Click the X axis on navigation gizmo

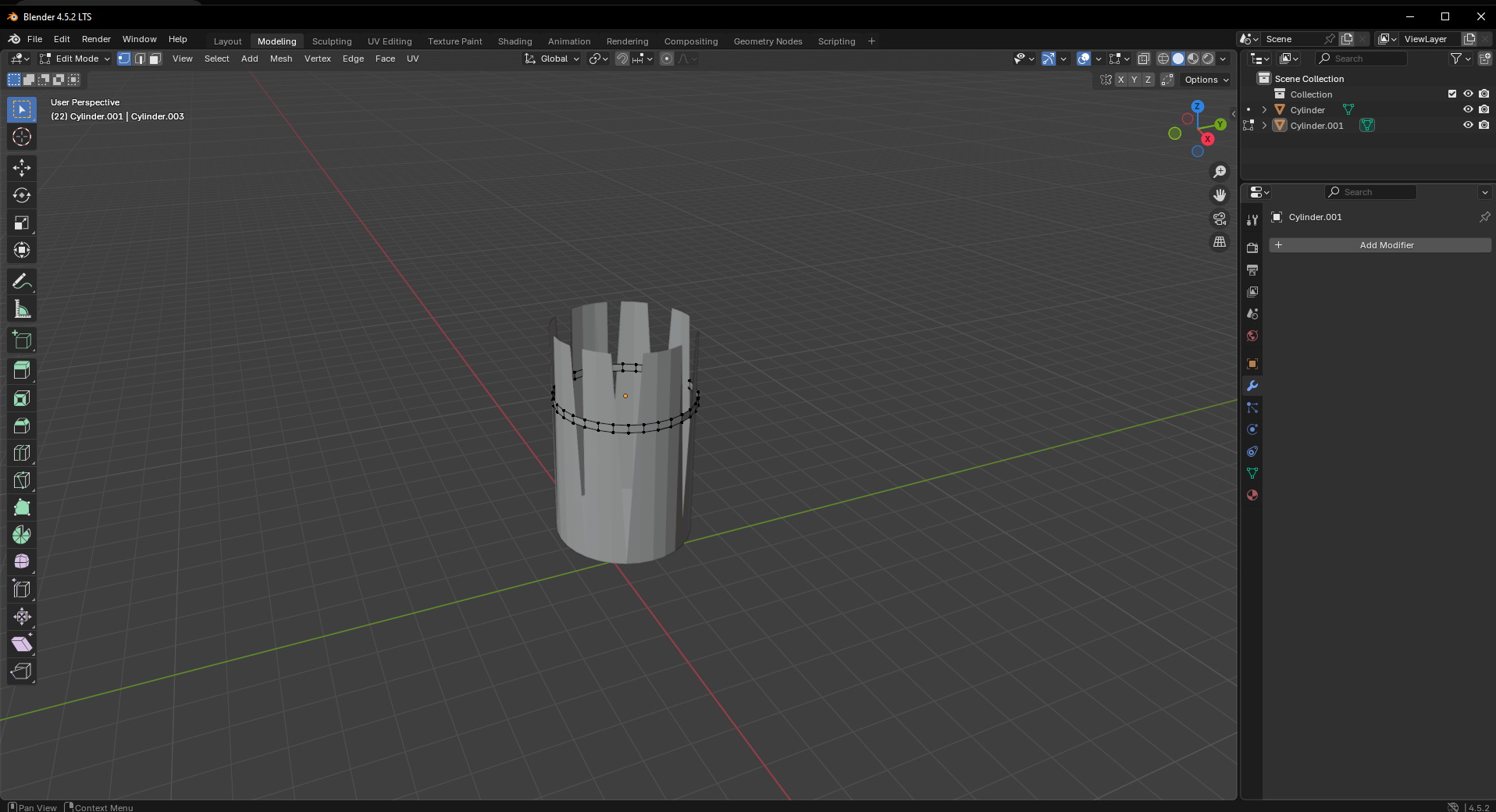(x=1208, y=139)
